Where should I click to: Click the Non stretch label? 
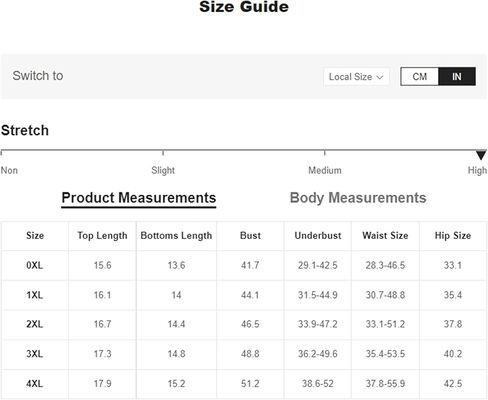(9, 170)
